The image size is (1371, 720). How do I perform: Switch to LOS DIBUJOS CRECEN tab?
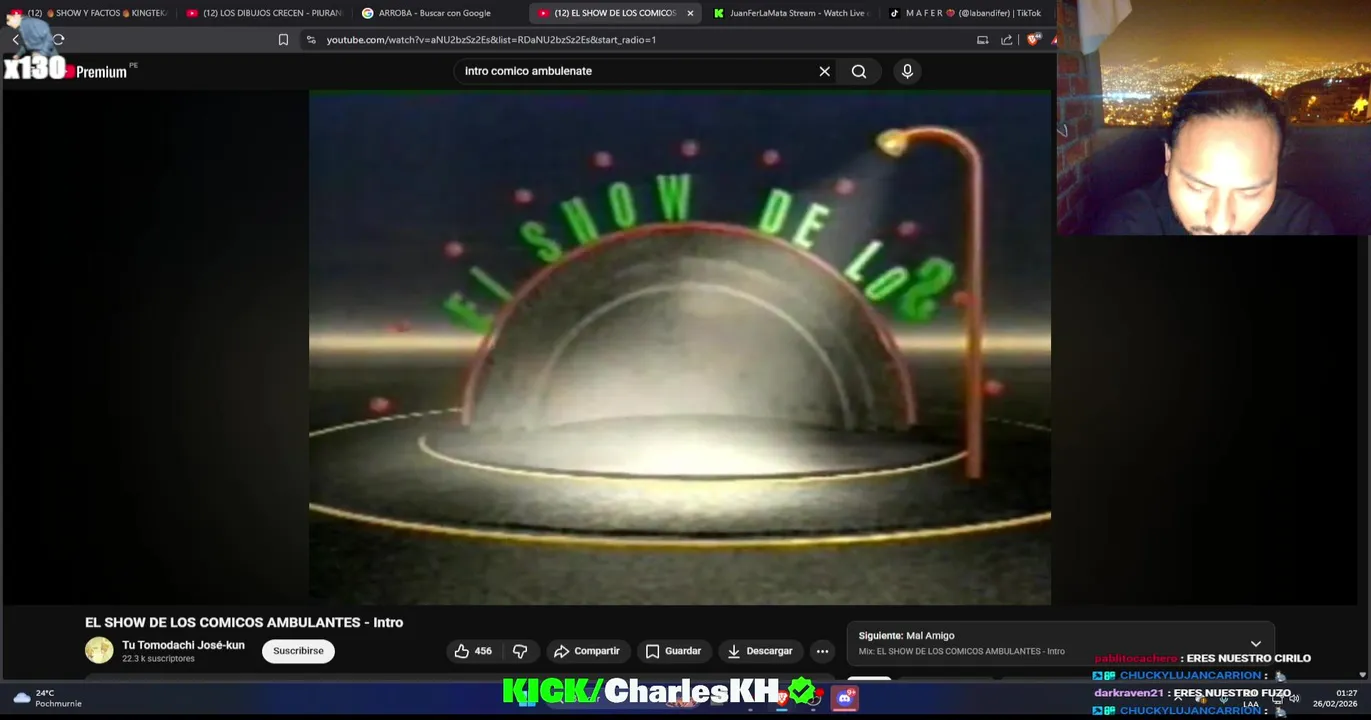(x=264, y=13)
